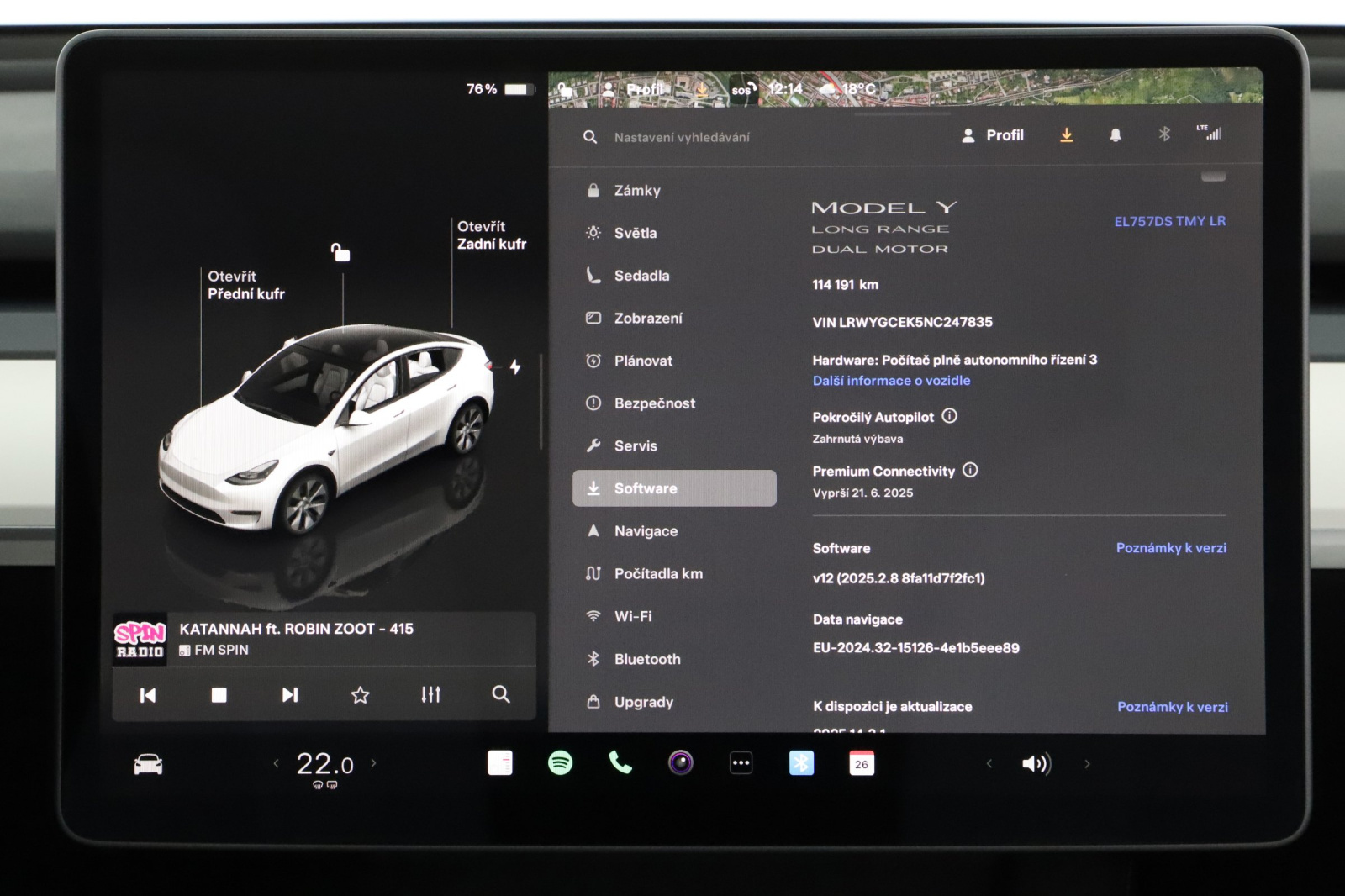Open the SPIN Radio station artwork
This screenshot has width=1345, height=896.
pos(140,640)
